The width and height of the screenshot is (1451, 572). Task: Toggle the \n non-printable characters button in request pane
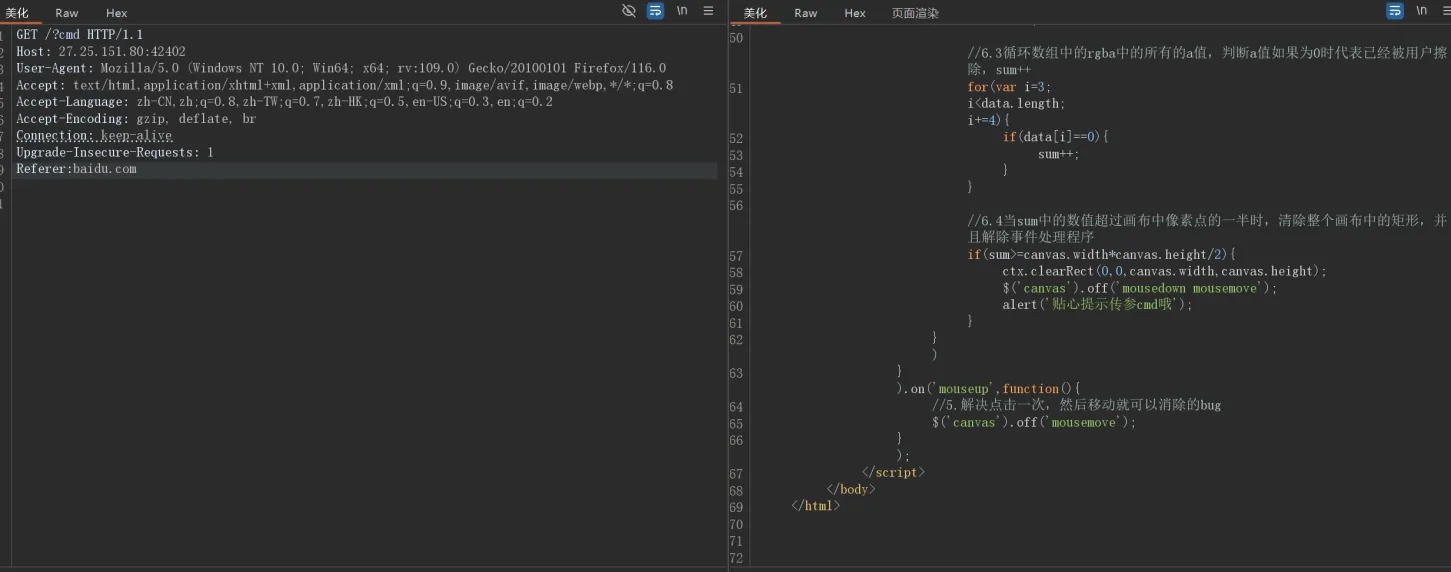click(x=682, y=11)
